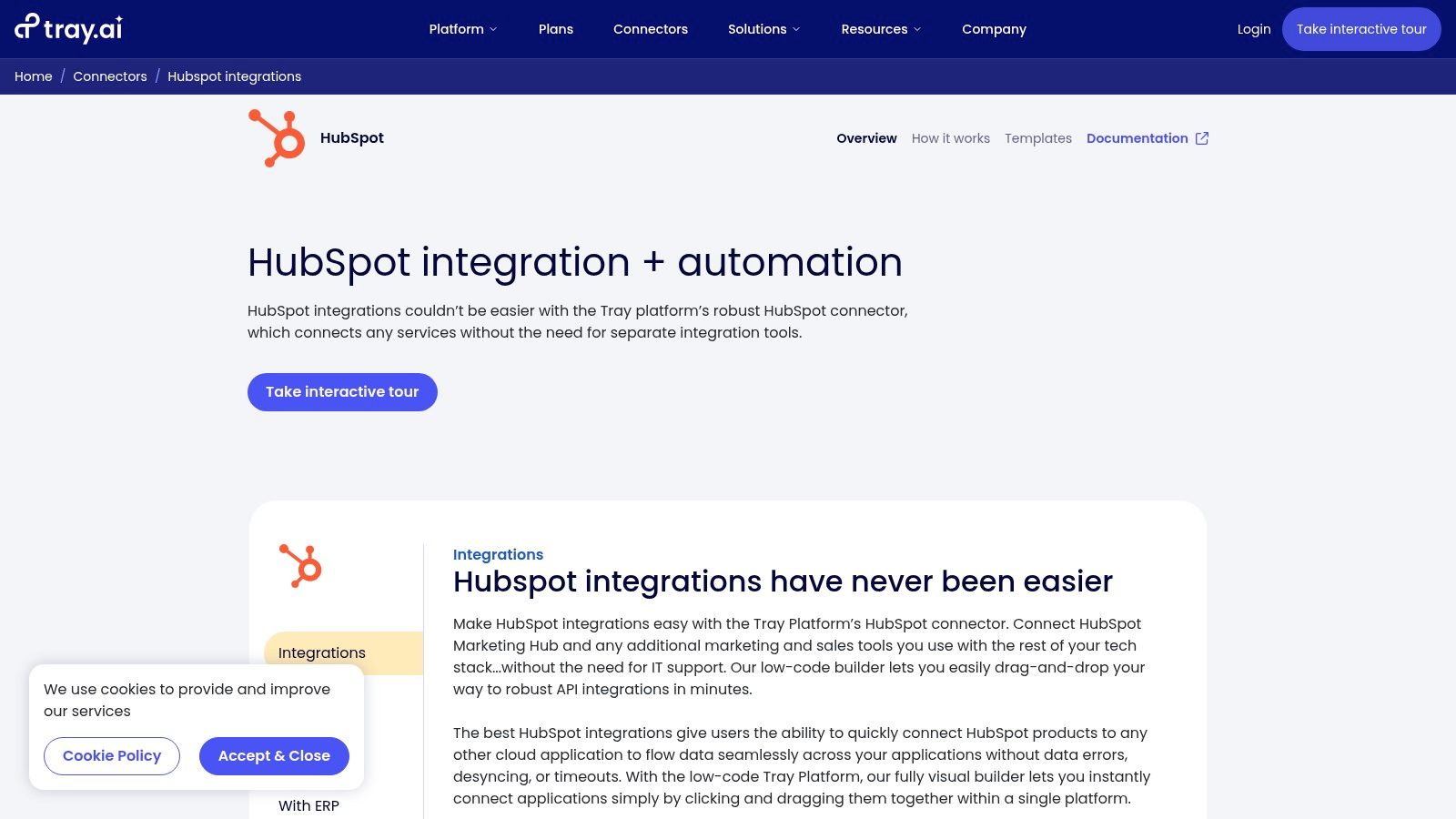
Task: Click the hero Take interactive tour button
Action: (x=342, y=391)
